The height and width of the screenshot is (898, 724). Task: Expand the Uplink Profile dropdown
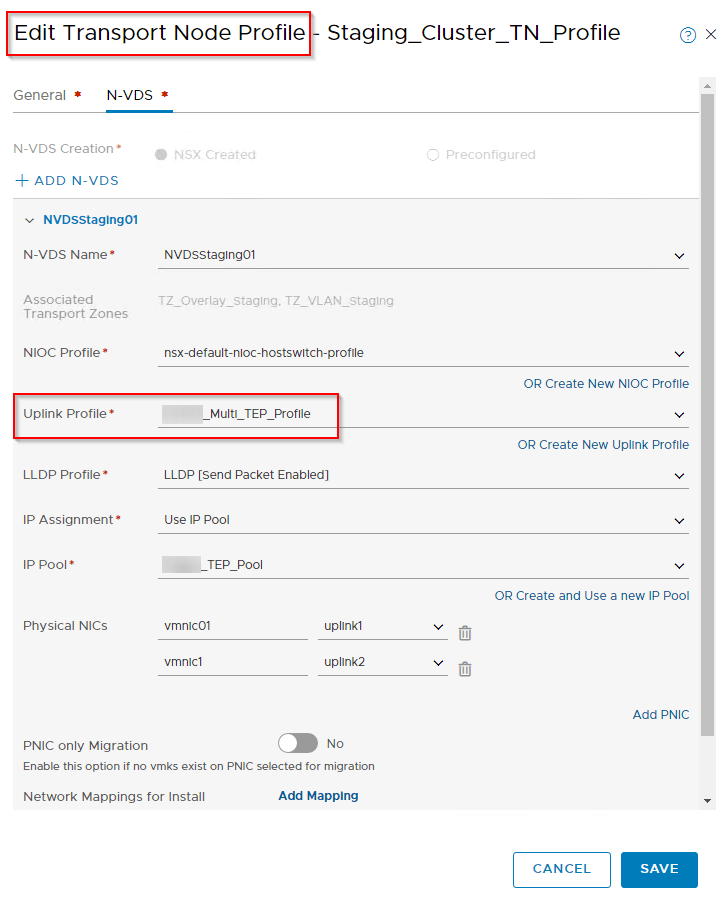(680, 415)
